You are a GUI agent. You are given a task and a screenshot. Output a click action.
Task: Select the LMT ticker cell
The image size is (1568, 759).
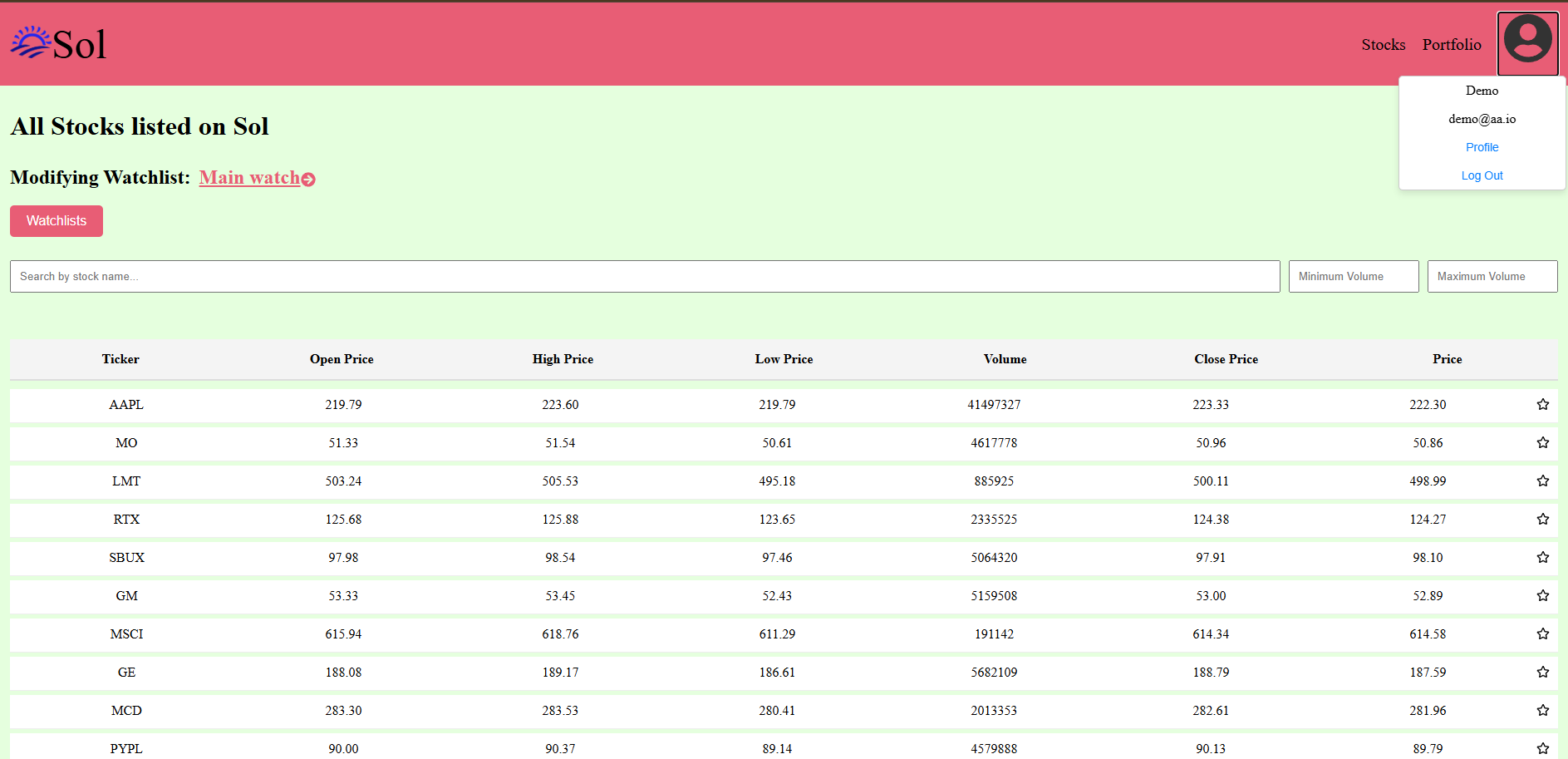pos(126,481)
